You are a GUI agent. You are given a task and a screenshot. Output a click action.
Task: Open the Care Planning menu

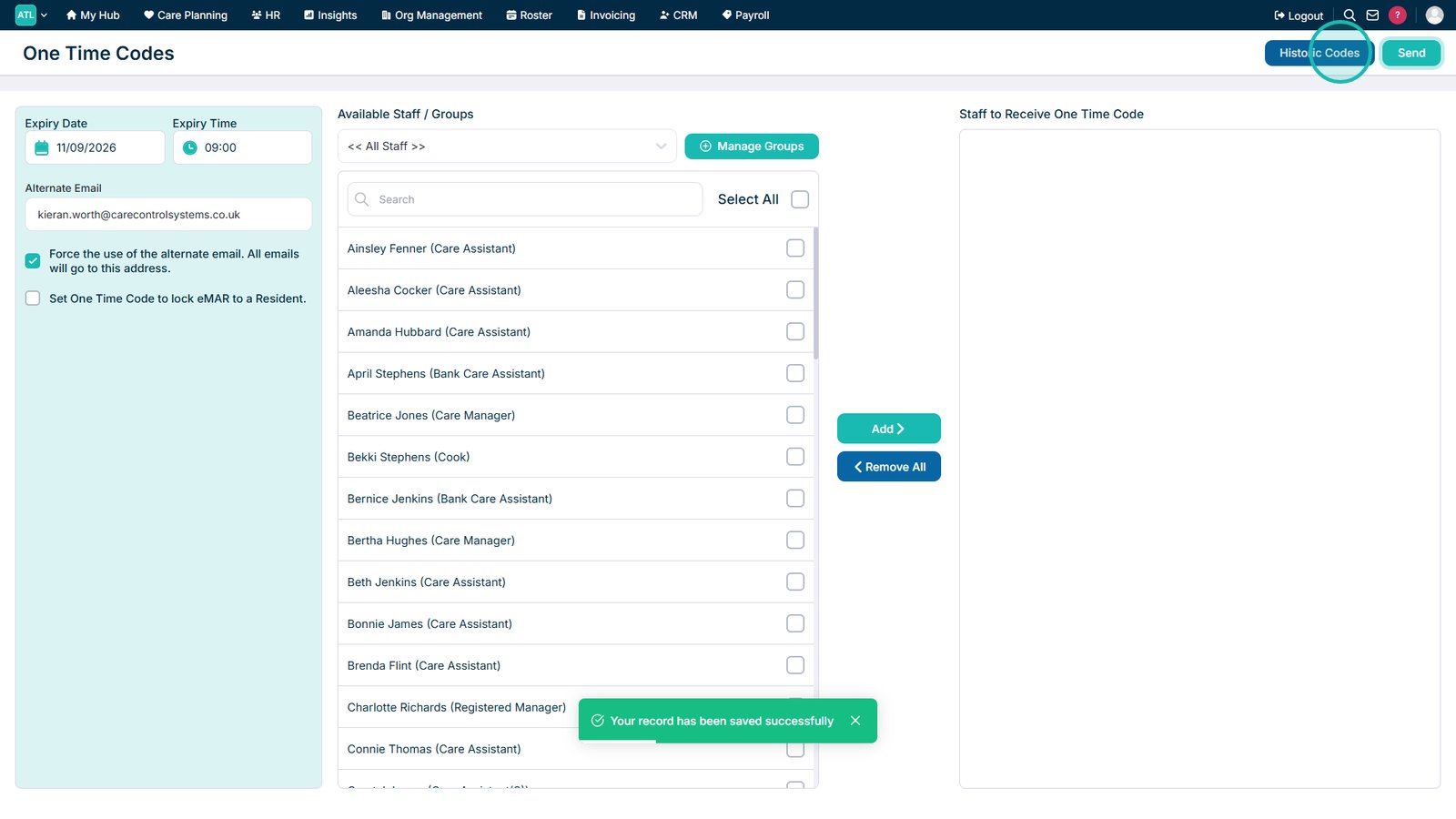click(x=186, y=15)
